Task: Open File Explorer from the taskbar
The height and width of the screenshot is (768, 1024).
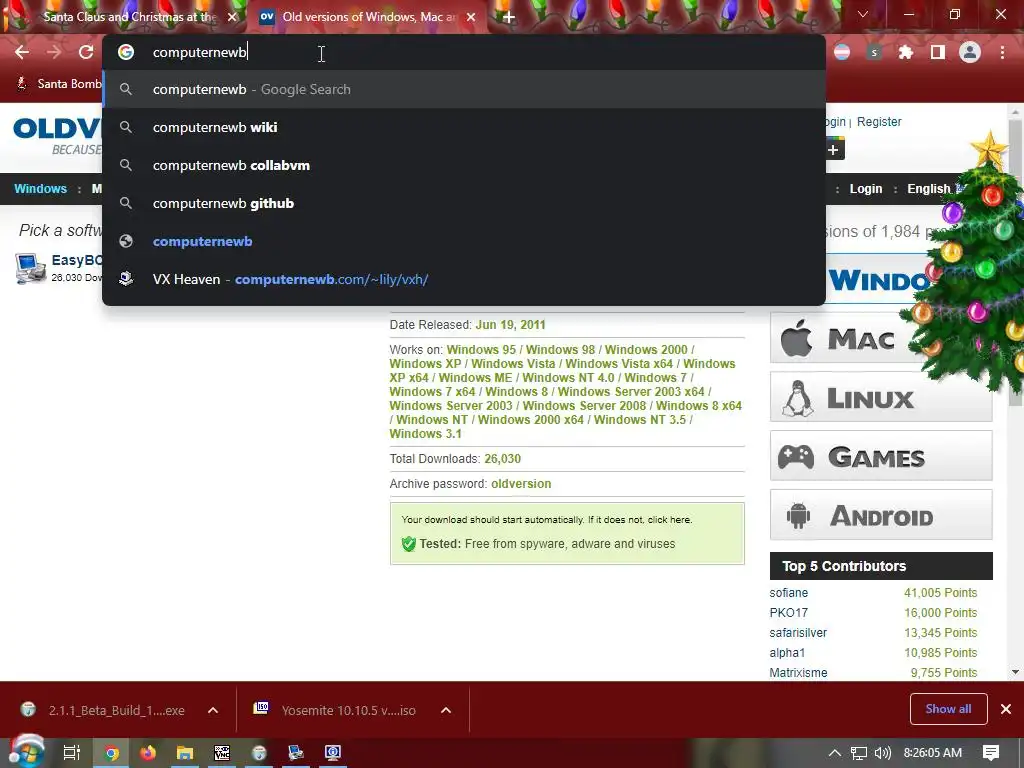Action: point(185,753)
